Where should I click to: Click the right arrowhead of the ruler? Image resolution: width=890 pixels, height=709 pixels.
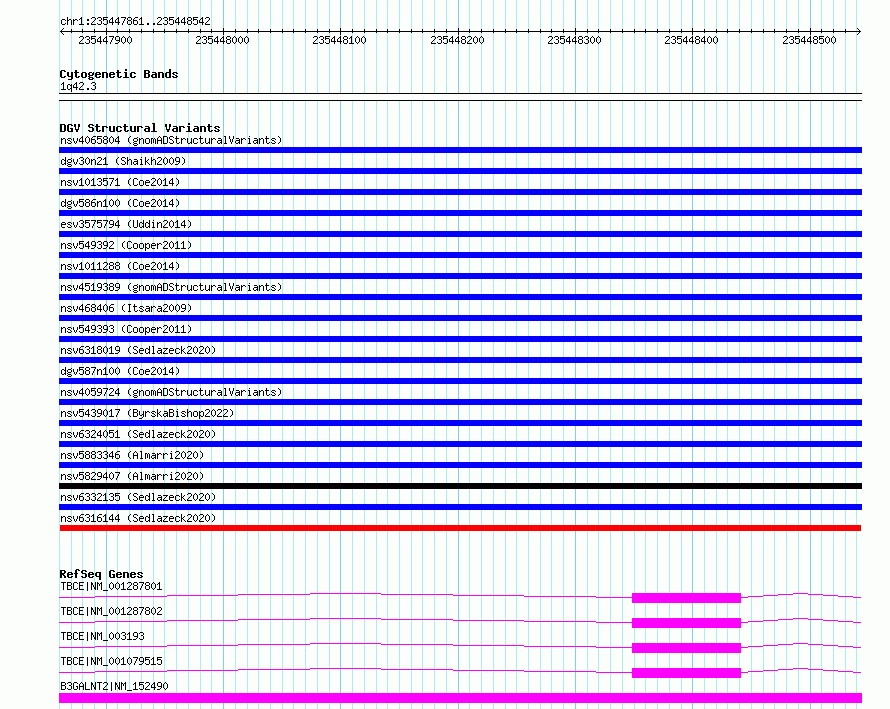point(858,31)
